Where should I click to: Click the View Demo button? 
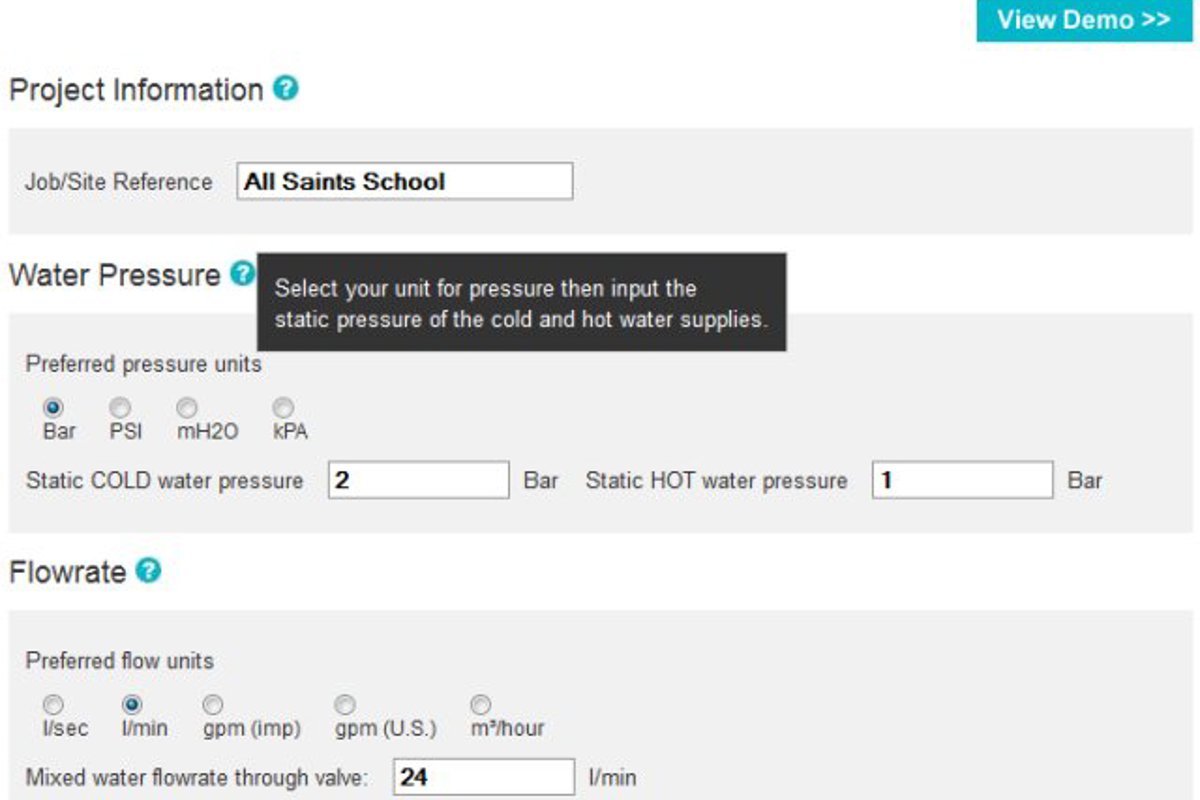pyautogui.click(x=1081, y=20)
